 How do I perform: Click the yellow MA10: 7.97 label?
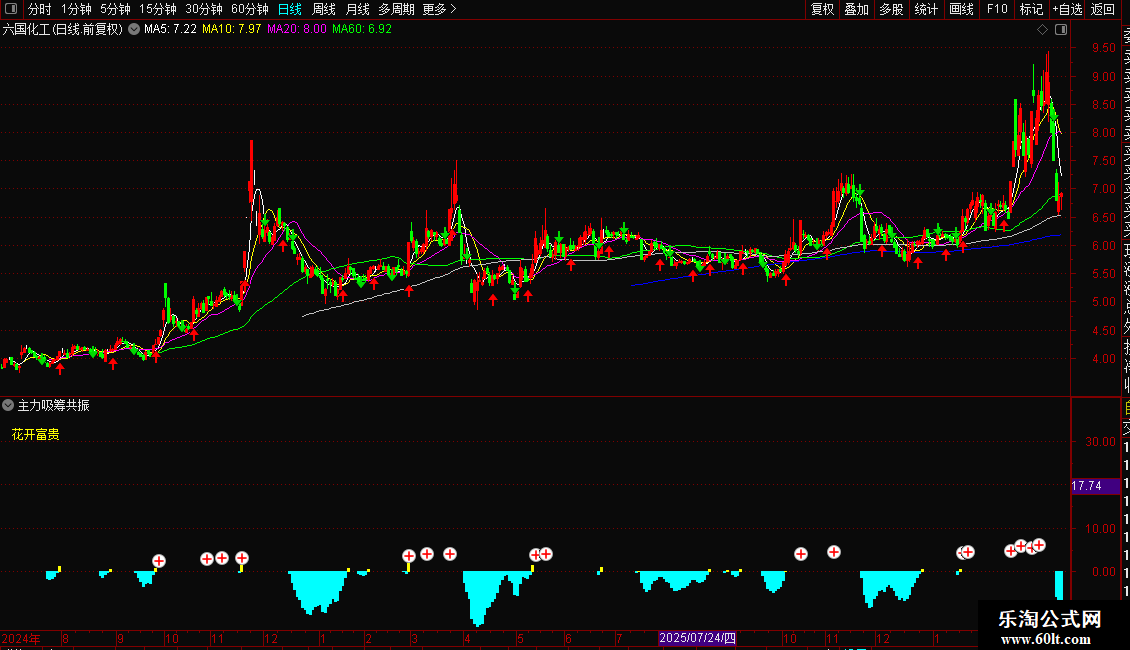[231, 29]
